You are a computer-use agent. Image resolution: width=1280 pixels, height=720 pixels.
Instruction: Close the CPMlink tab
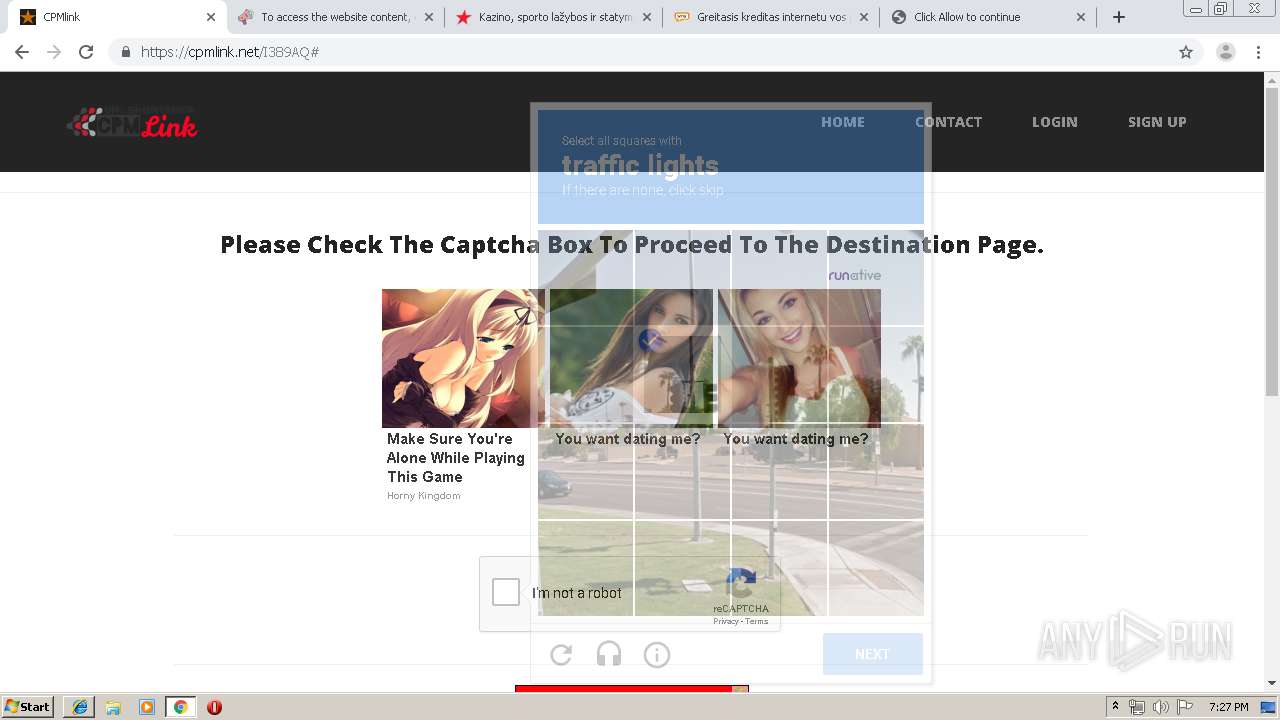[x=211, y=17]
